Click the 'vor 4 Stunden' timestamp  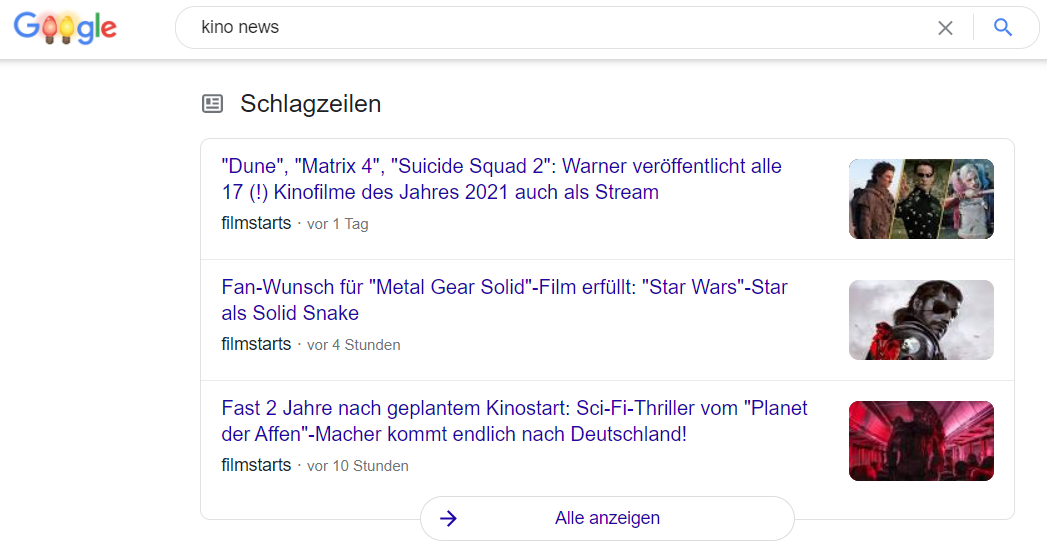tap(353, 345)
